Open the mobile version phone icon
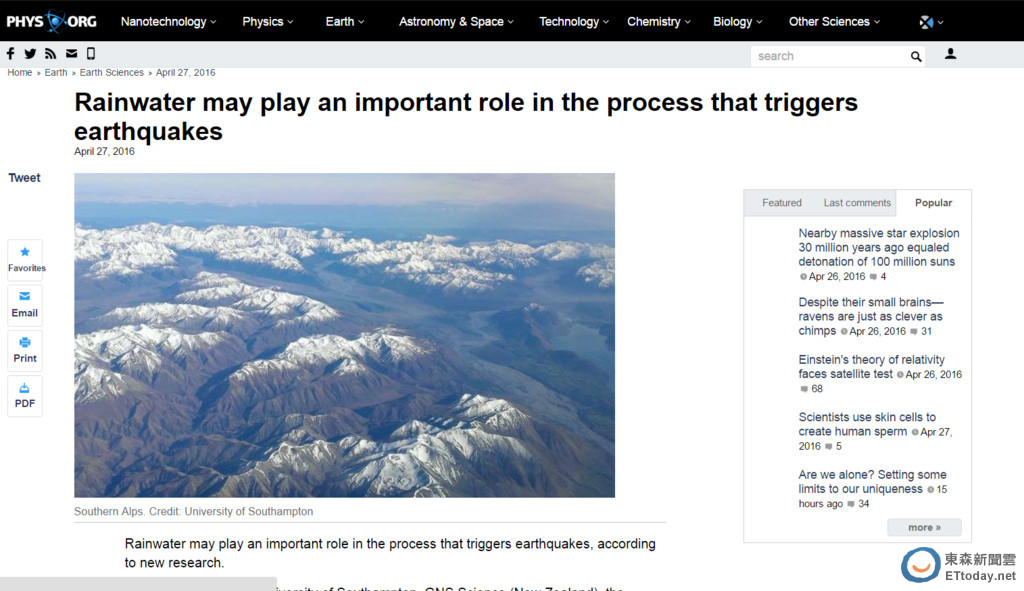 91,54
